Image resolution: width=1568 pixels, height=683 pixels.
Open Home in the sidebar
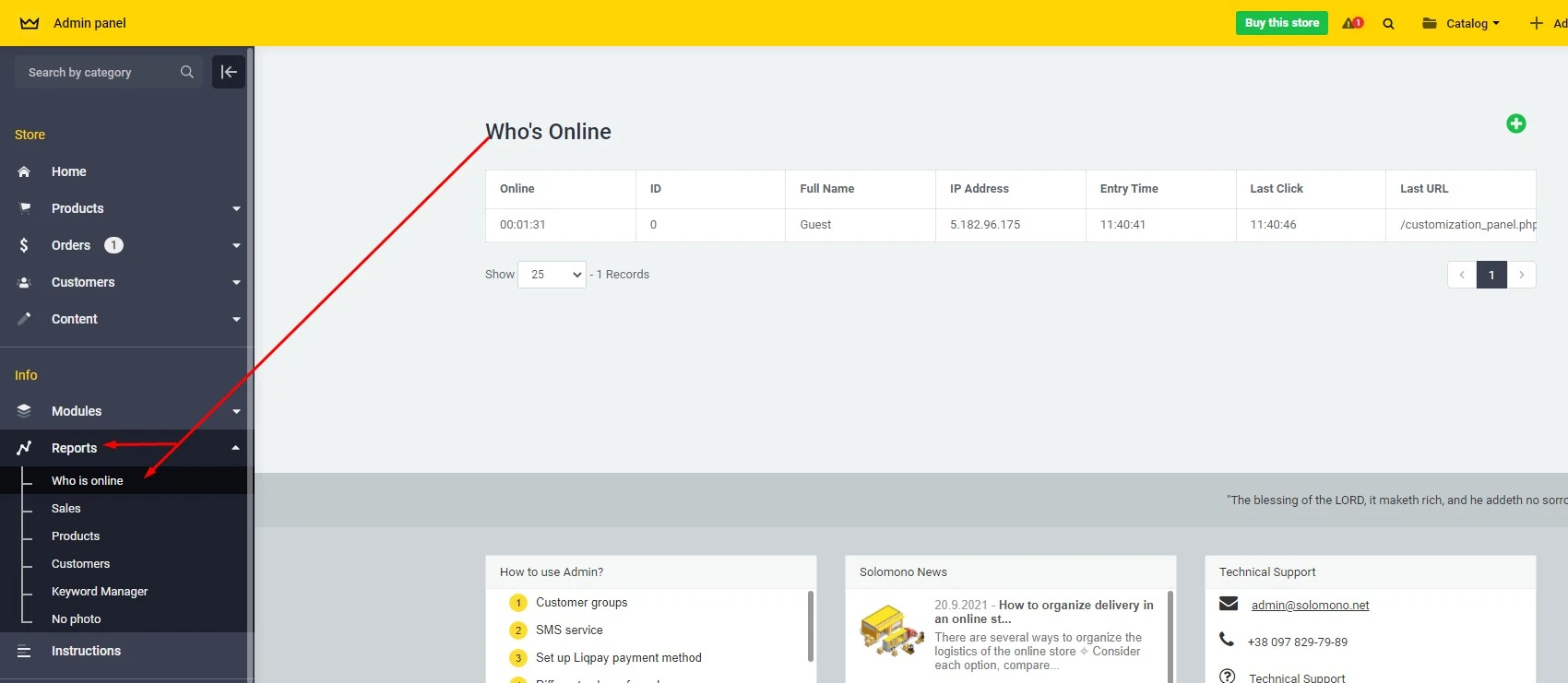click(x=68, y=171)
